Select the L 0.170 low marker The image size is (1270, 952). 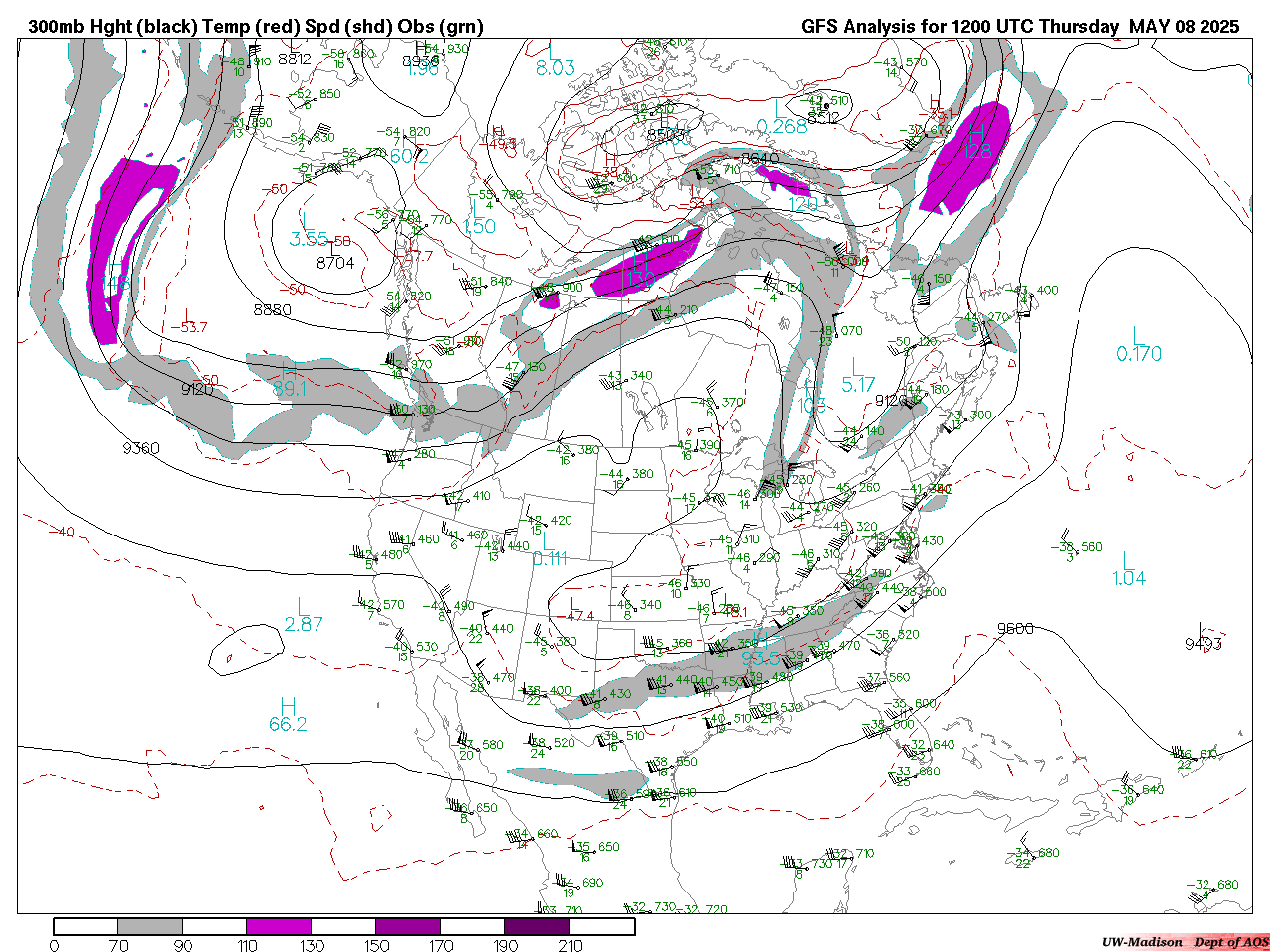coord(1139,345)
